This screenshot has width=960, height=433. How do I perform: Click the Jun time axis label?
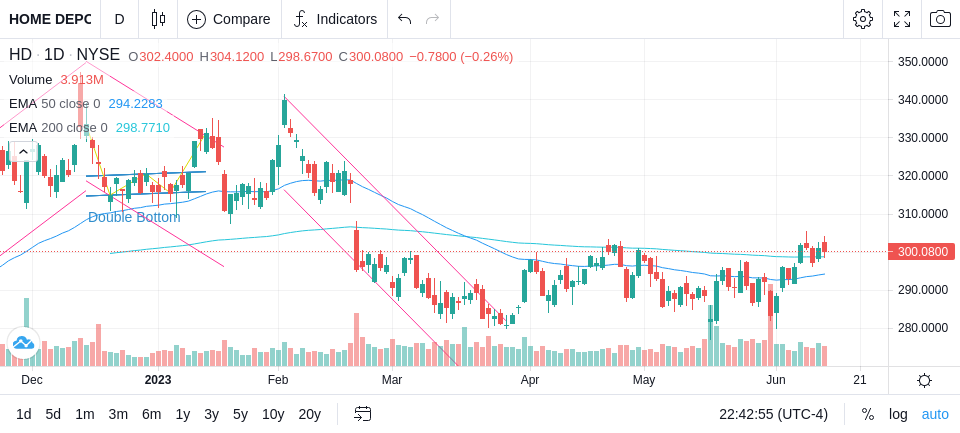pos(776,380)
